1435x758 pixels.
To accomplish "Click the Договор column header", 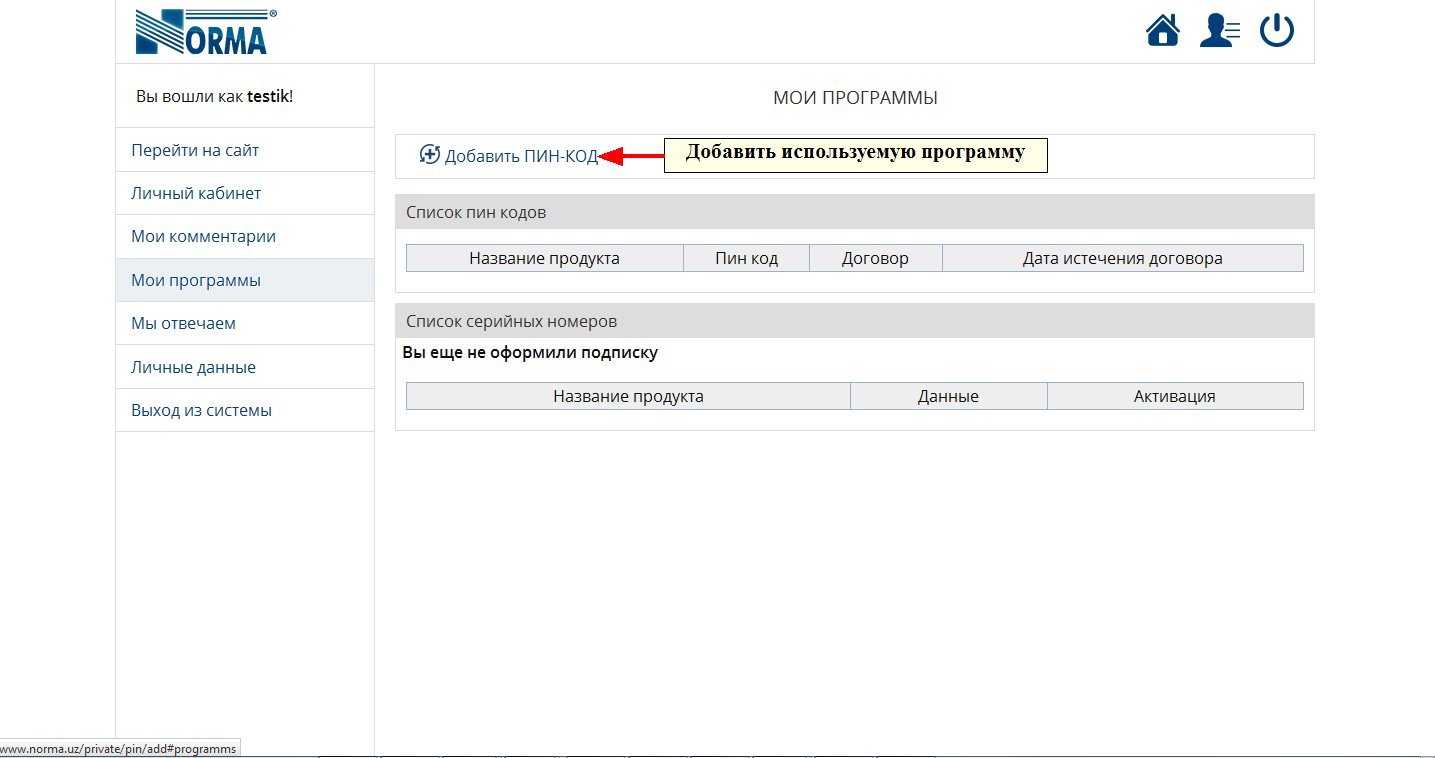I will coord(875,258).
